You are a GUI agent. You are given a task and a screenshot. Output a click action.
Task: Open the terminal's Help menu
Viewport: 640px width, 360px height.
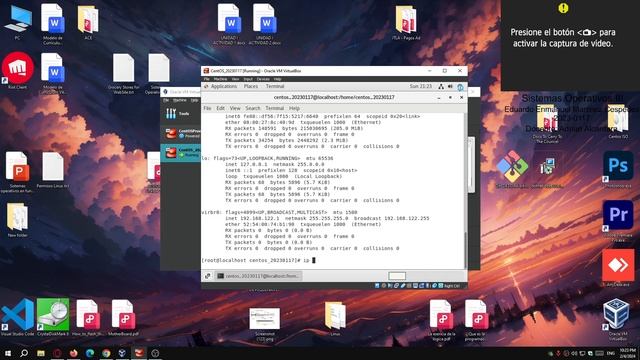tap(294, 108)
